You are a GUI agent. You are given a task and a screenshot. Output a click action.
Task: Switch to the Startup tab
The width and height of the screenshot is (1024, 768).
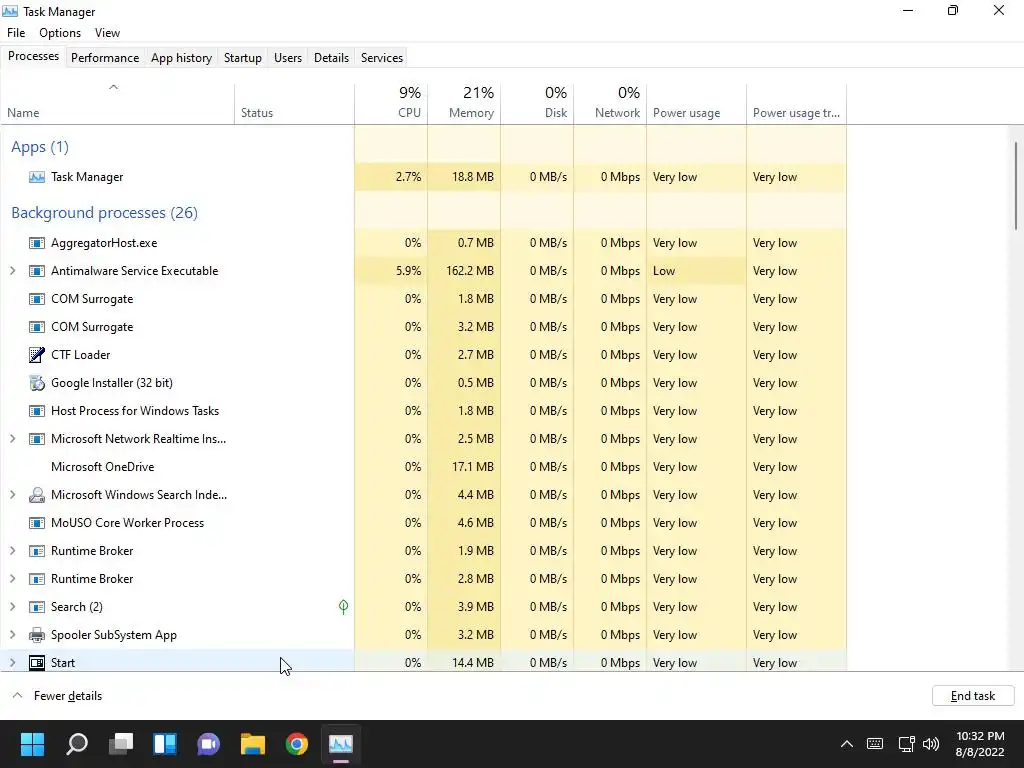243,57
